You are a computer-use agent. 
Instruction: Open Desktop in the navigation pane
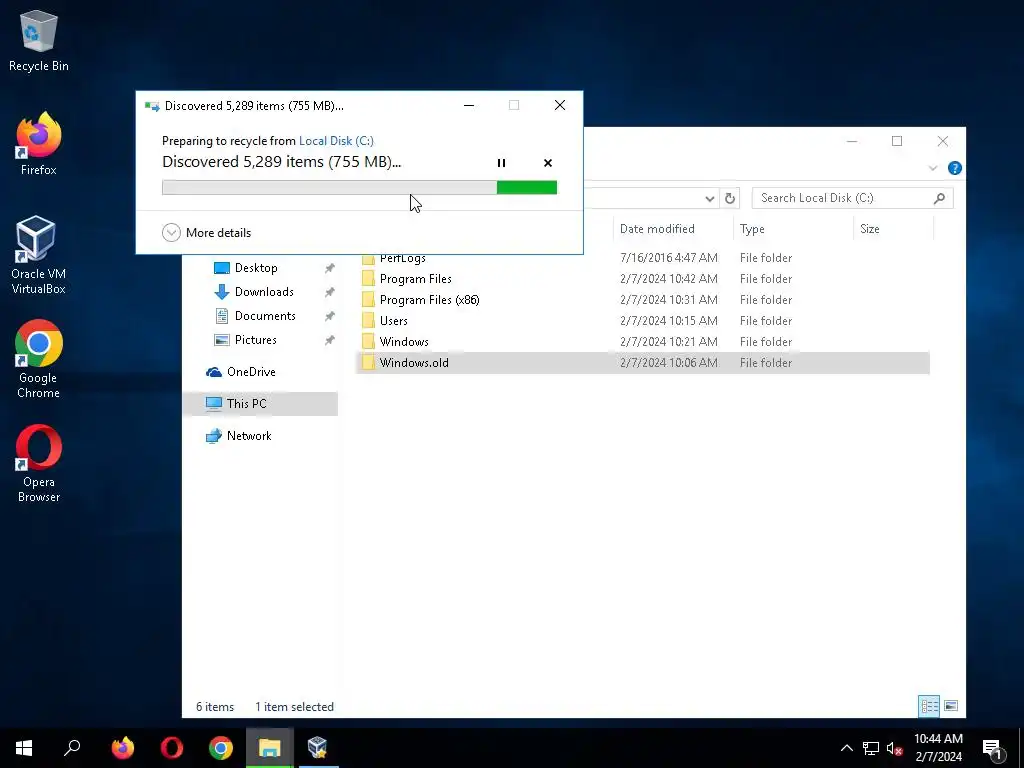click(255, 268)
